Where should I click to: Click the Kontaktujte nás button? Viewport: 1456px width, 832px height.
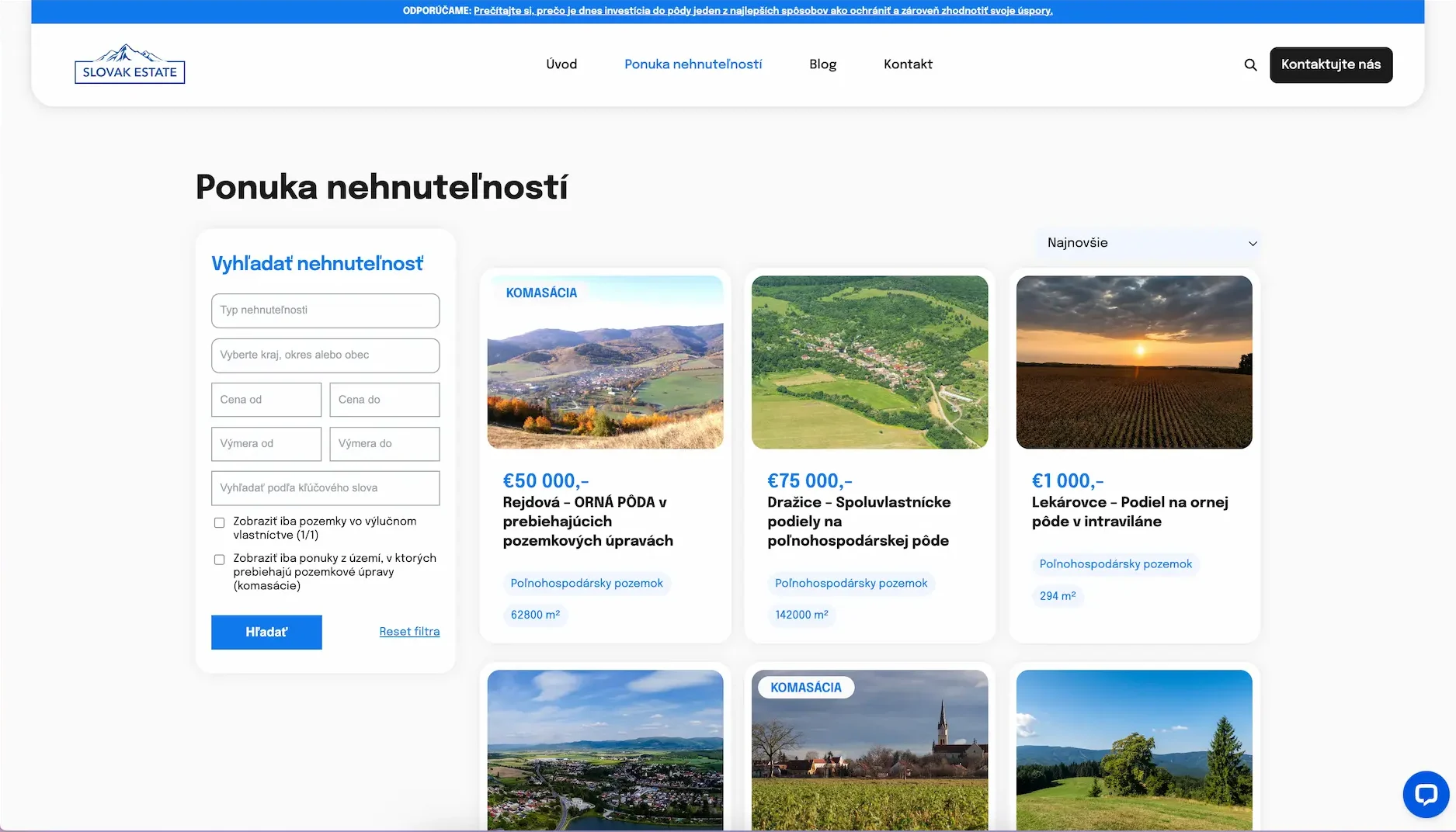coord(1330,65)
